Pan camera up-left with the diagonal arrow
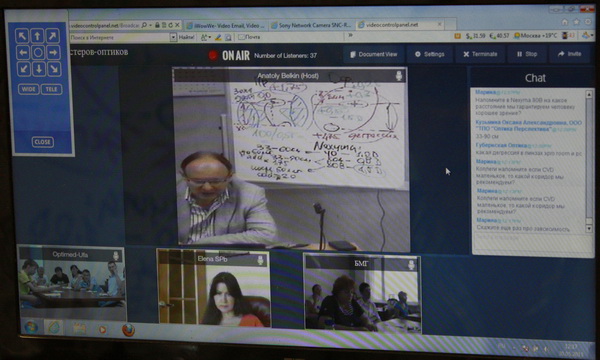The image size is (600, 360). (22, 36)
